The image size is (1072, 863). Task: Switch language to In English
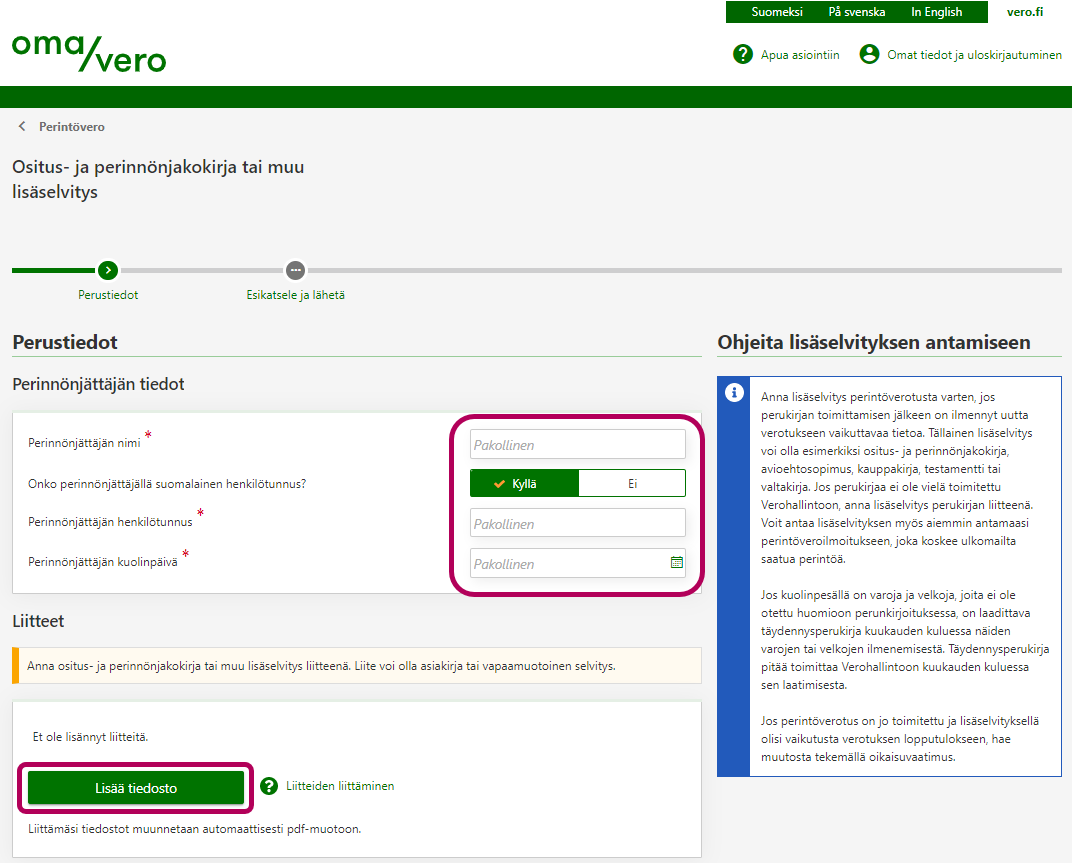(936, 12)
